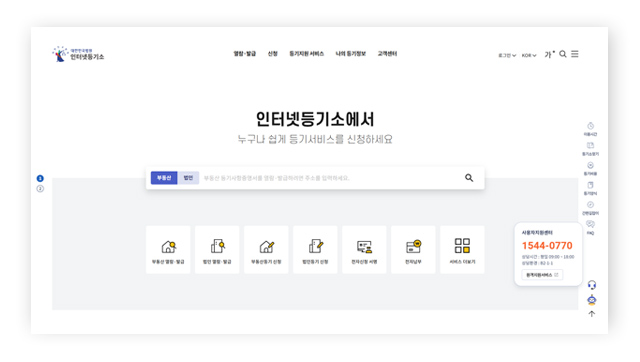Open 전자신청 서명 card

[x=364, y=249]
